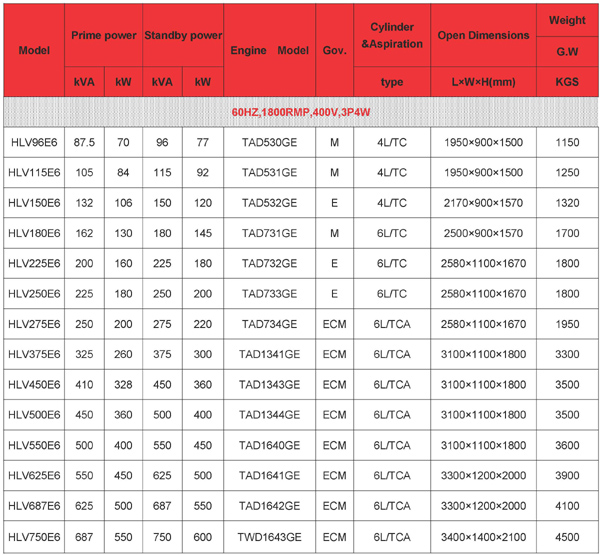Click the Open Dimensions header
Viewport: 600px width, 555px height.
point(483,35)
